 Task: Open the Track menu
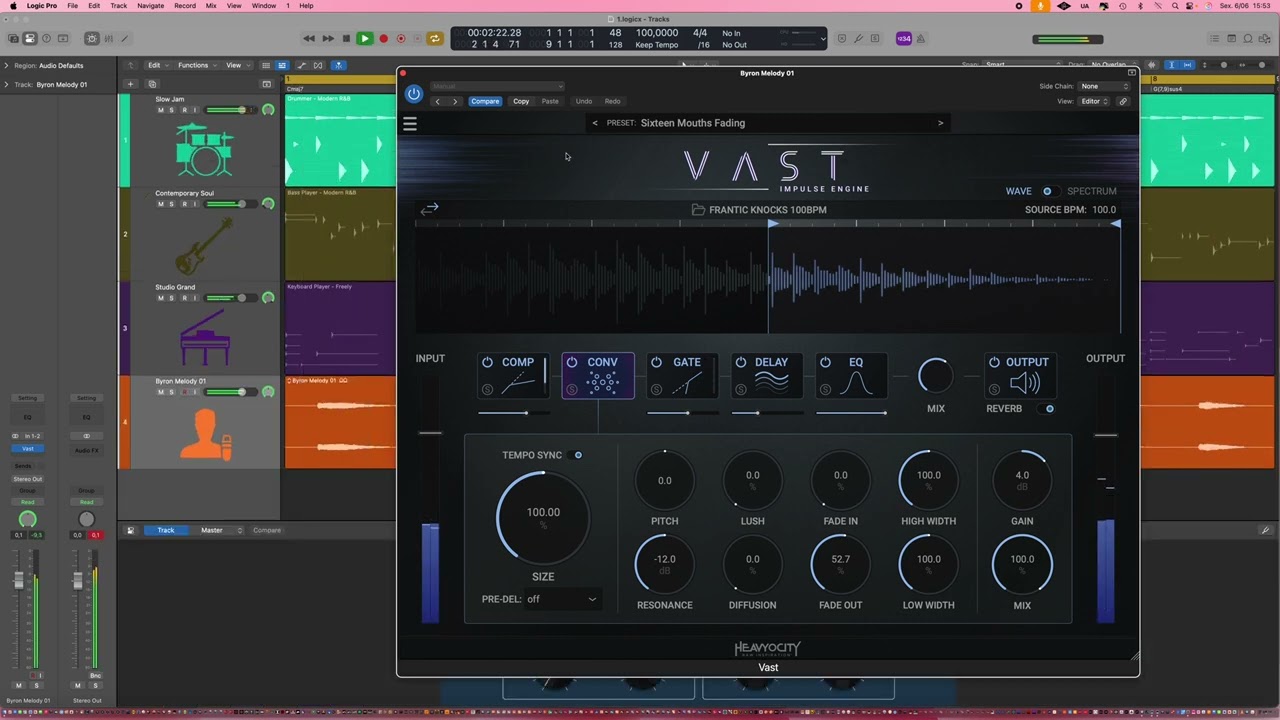click(118, 6)
